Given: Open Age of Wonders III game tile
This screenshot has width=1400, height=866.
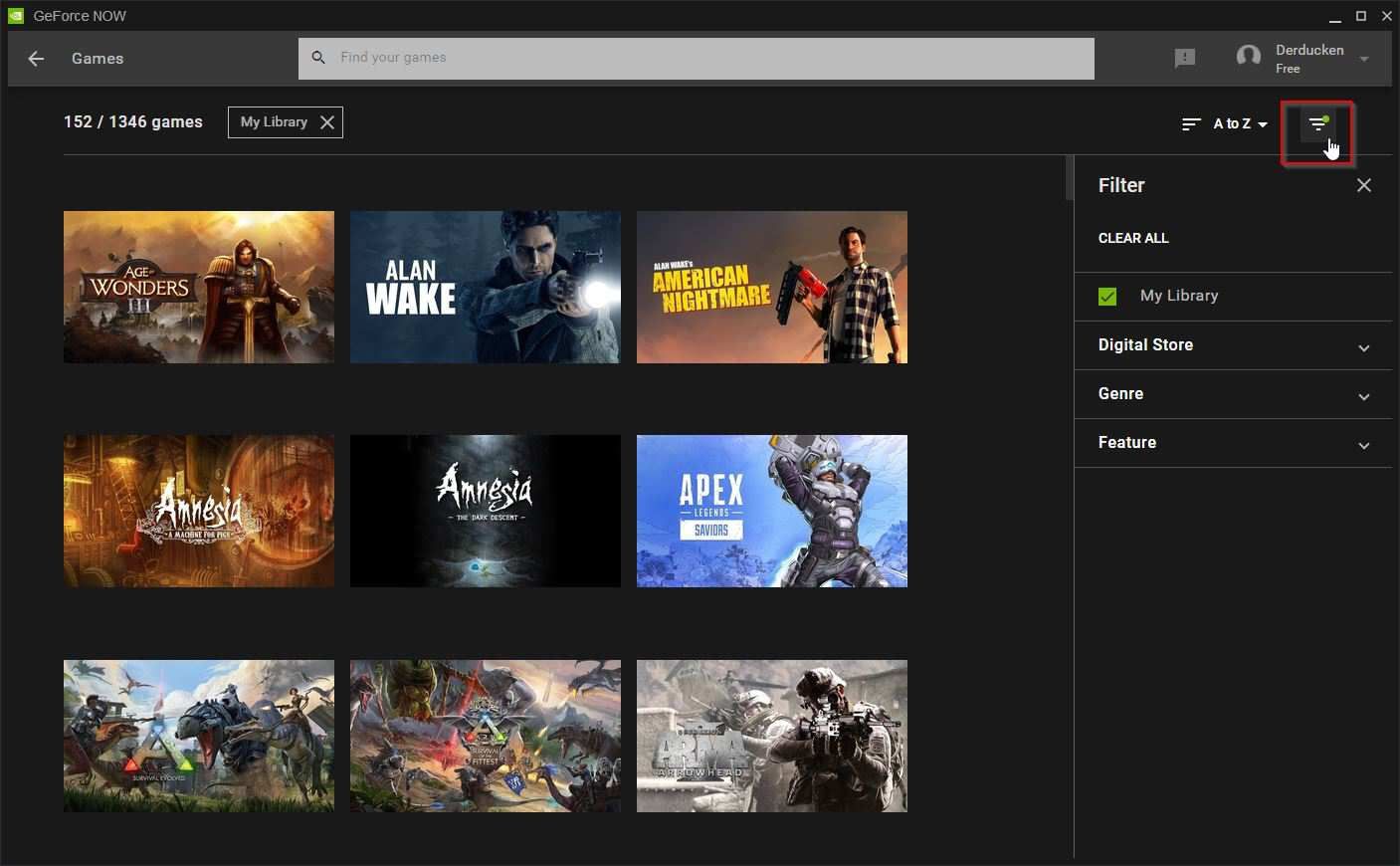Looking at the screenshot, I should point(199,287).
